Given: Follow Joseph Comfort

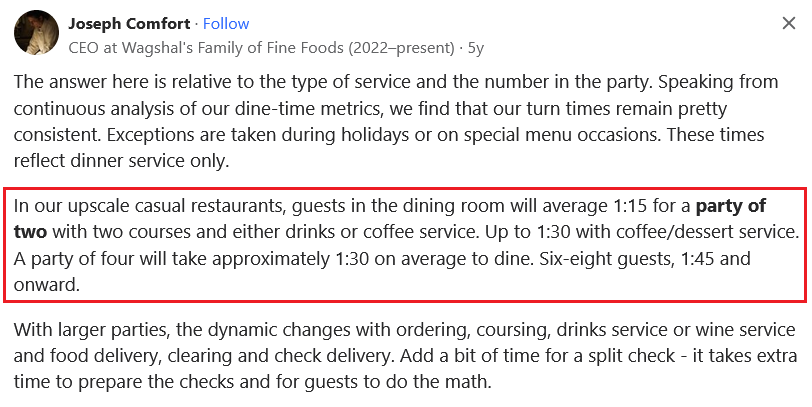Looking at the screenshot, I should (x=226, y=24).
